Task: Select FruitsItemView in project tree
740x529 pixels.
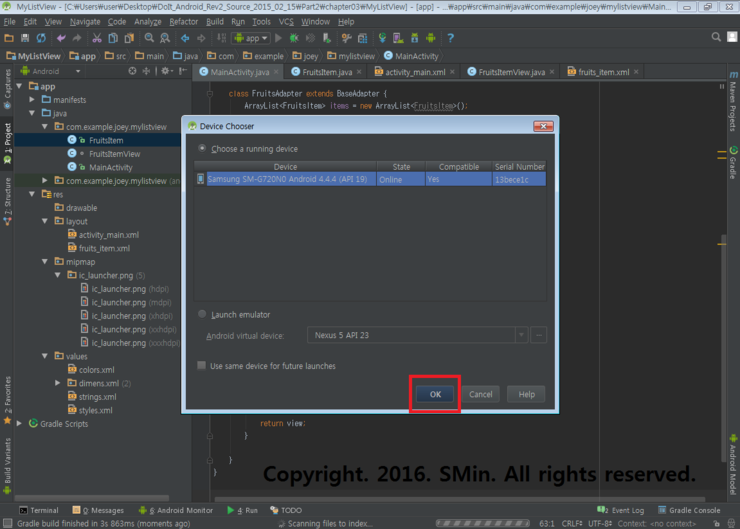Action: (115, 154)
